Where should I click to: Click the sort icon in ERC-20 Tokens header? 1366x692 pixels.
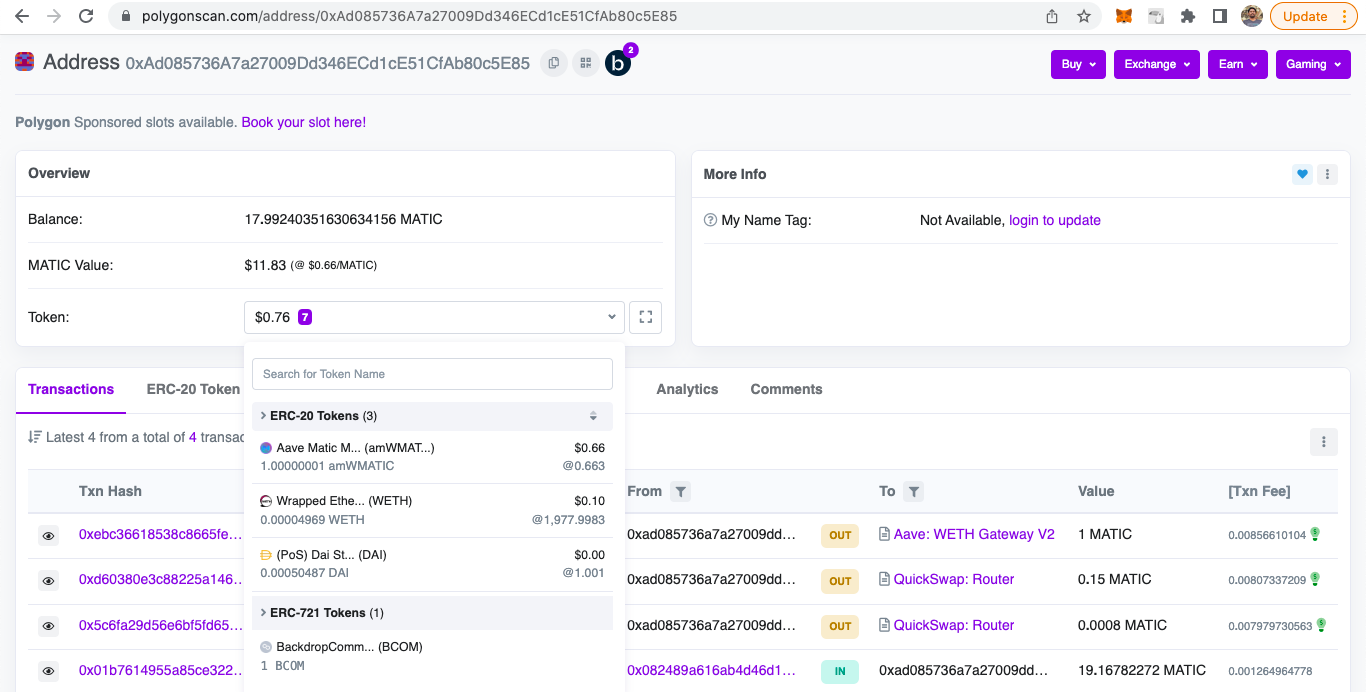(x=593, y=416)
